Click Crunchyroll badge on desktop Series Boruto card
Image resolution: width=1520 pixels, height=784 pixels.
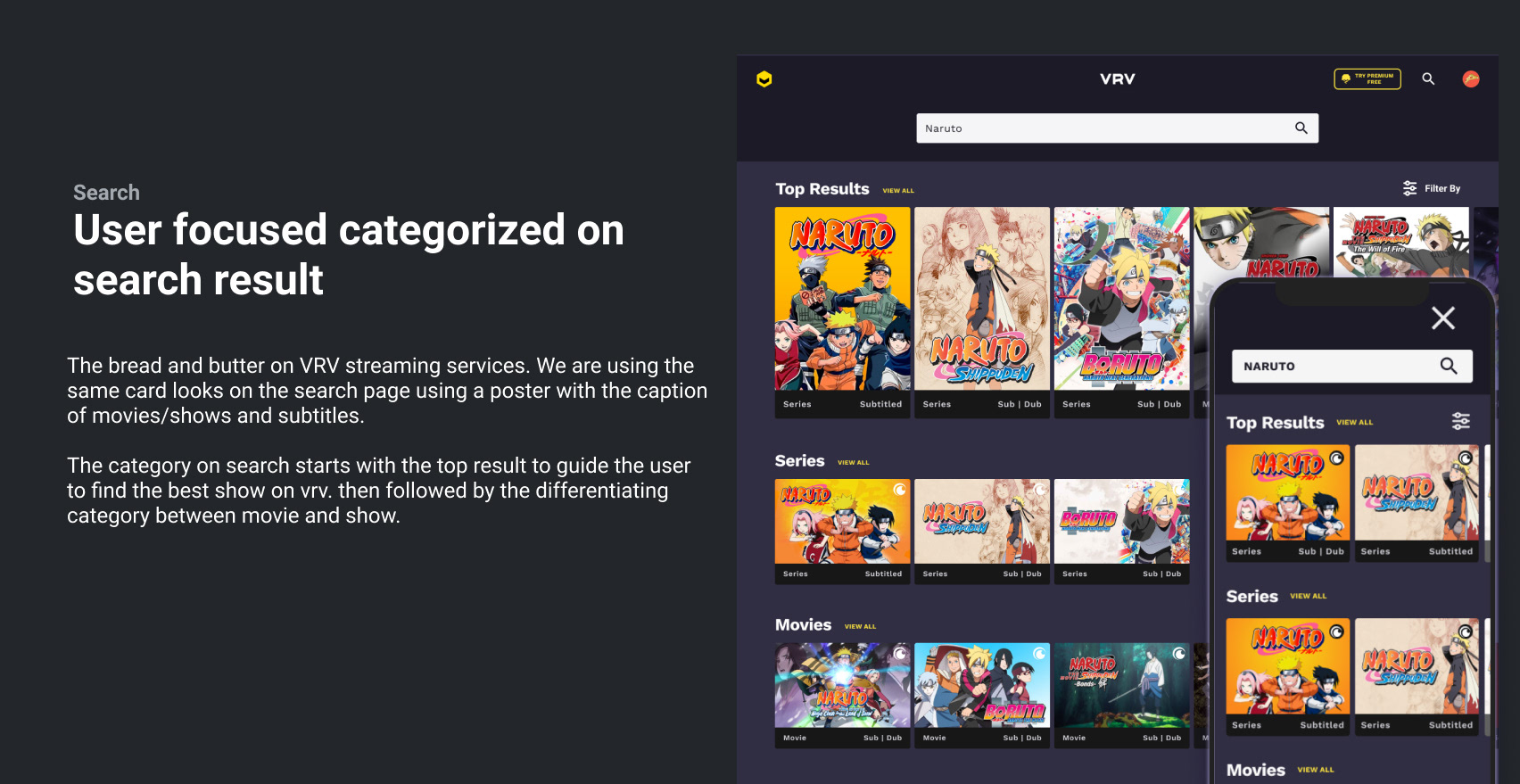[x=1179, y=490]
